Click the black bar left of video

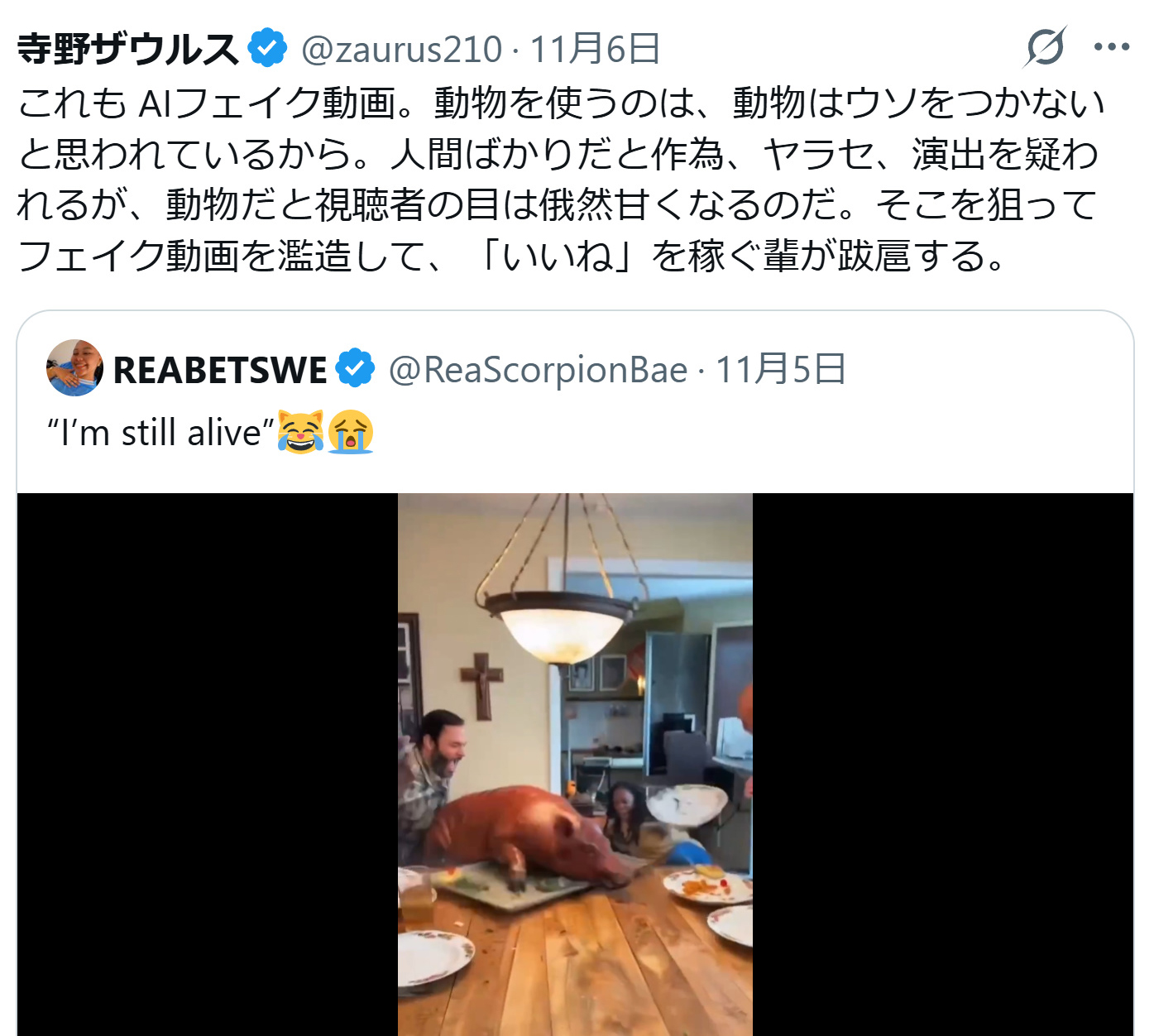click(x=208, y=765)
